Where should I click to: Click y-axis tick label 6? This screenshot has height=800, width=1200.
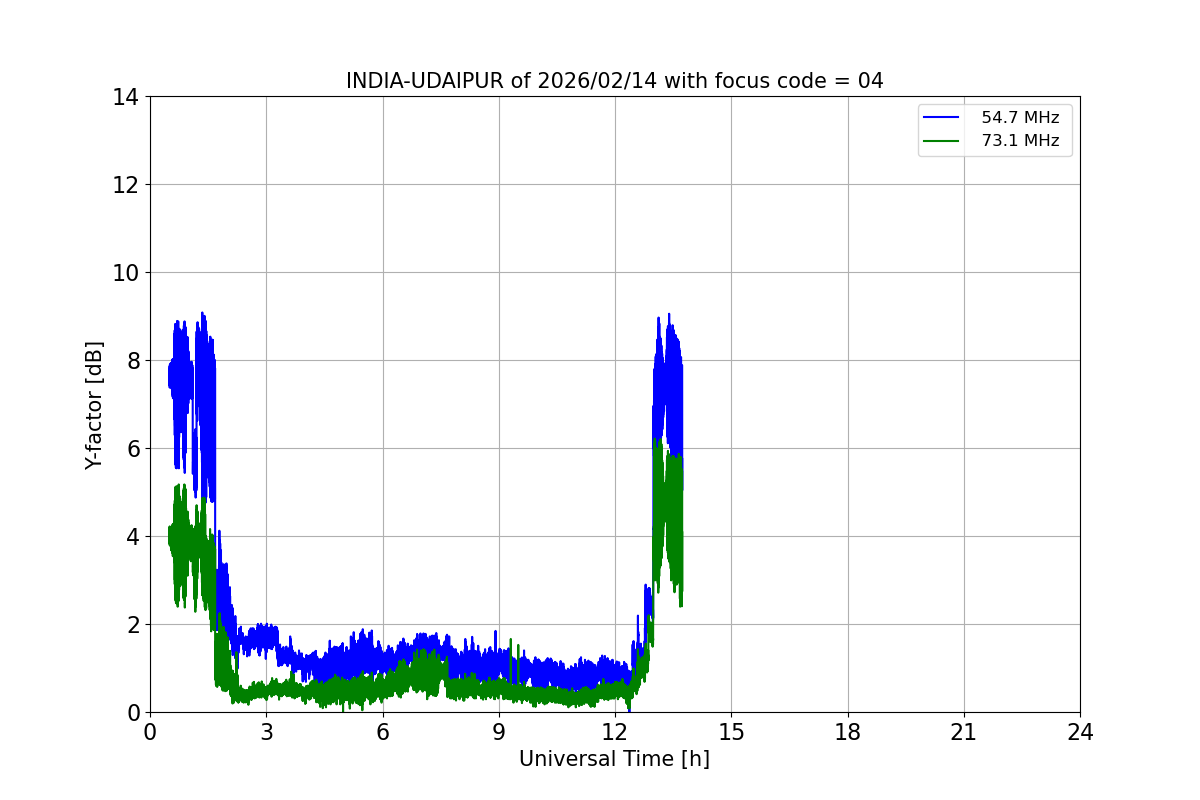pos(133,449)
